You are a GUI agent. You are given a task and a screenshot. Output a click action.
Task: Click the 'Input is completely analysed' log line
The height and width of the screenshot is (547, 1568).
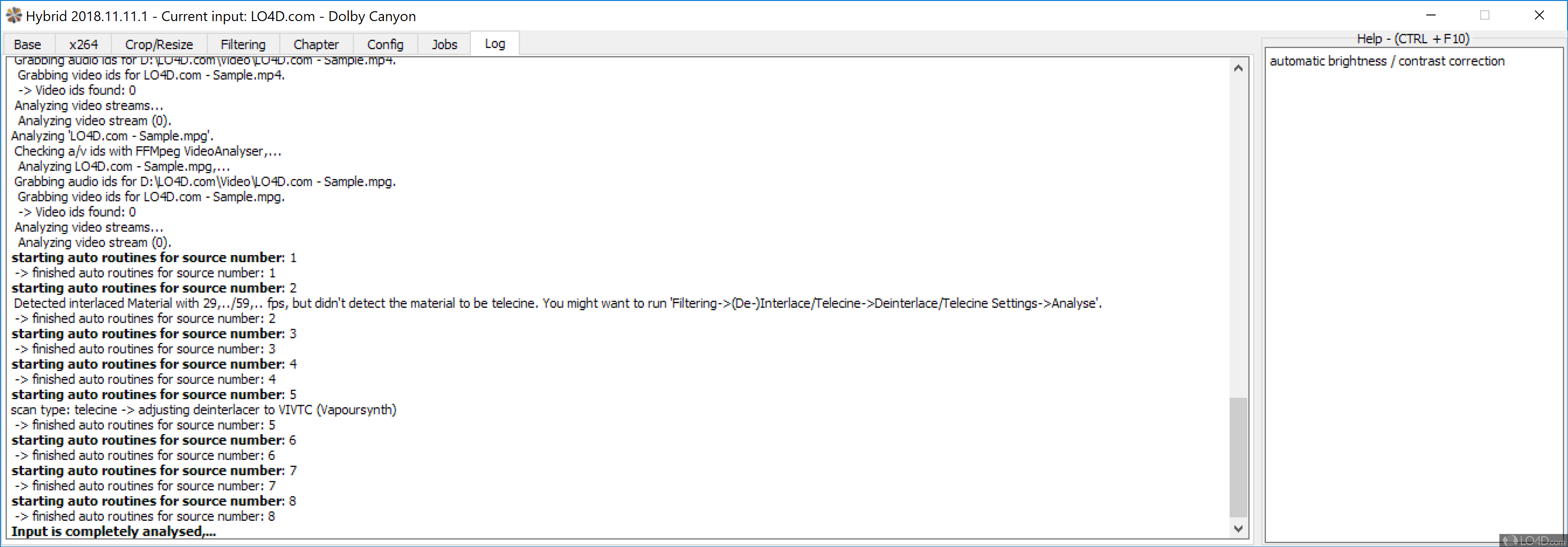[x=114, y=531]
